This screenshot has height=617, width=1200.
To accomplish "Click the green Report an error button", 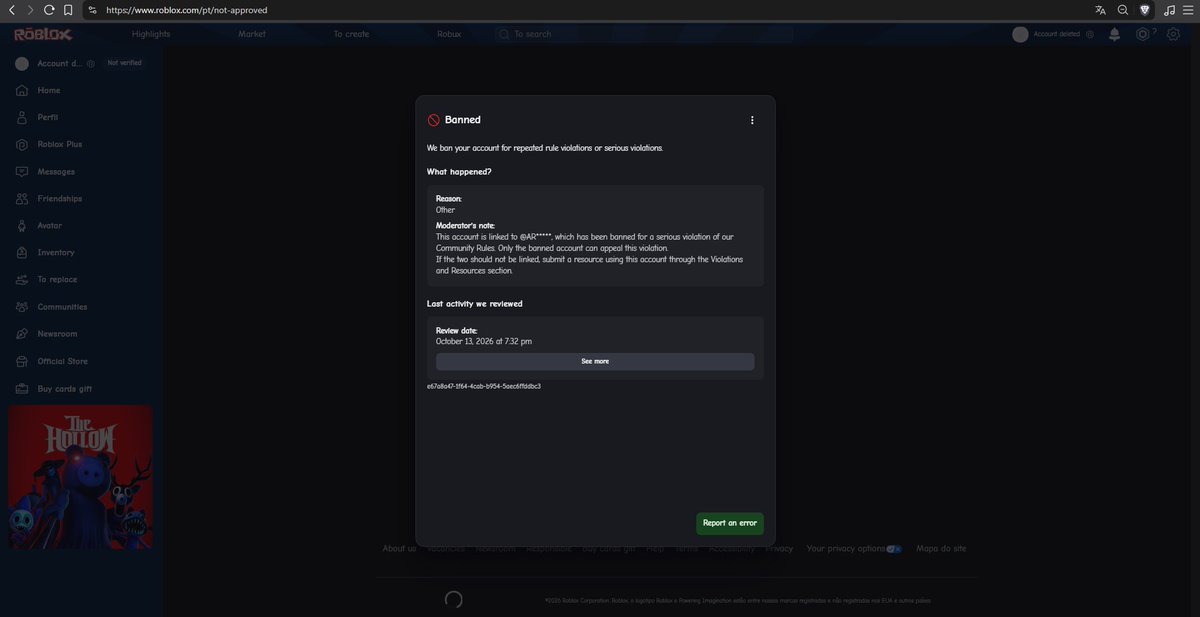I will (x=730, y=523).
